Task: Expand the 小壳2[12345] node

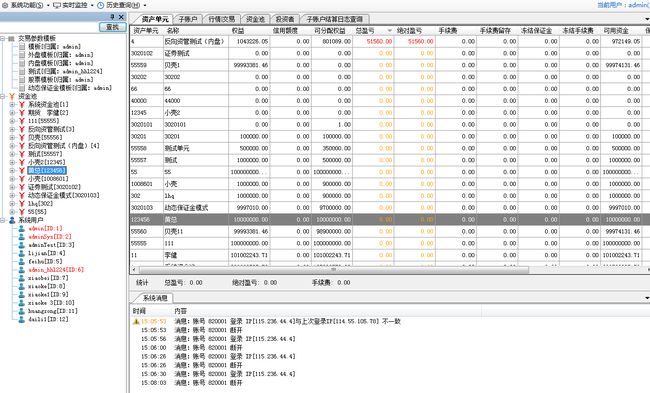Action: [x=12, y=162]
